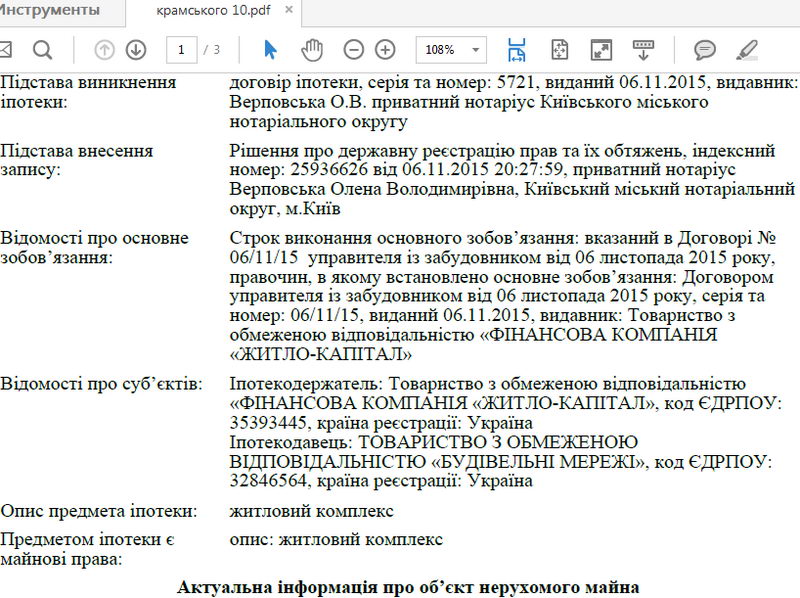Toggle full screen mode icon

pos(601,49)
